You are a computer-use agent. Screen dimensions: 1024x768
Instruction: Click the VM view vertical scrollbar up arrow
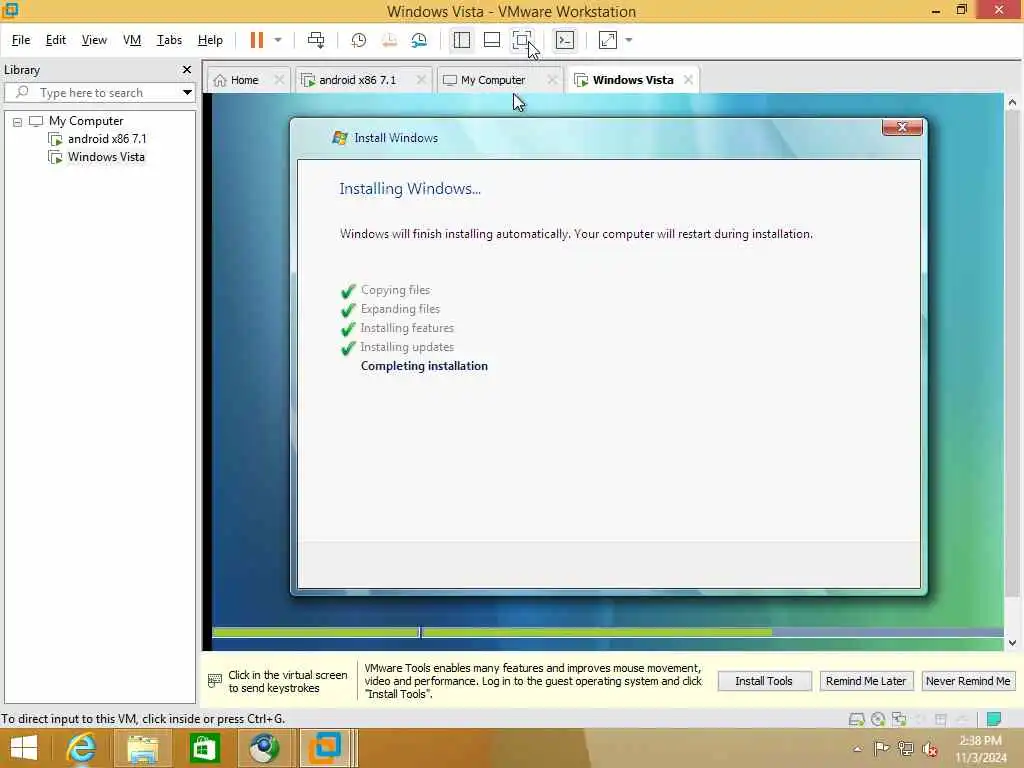coord(1012,103)
